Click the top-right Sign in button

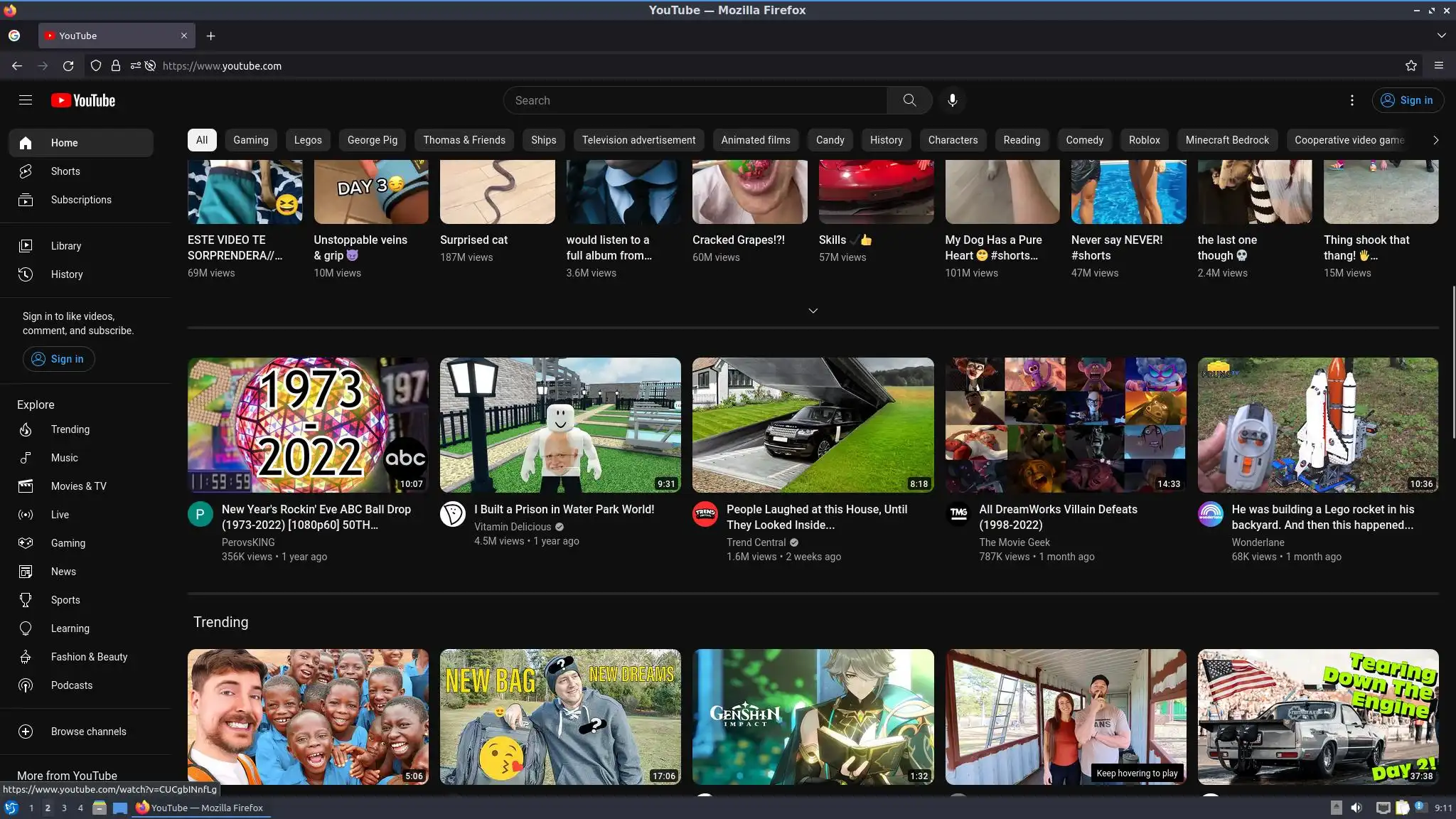click(1407, 100)
